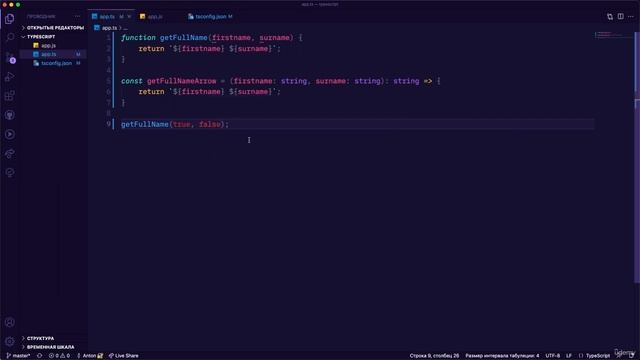Image resolution: width=640 pixels, height=360 pixels.
Task: Open the Run and Debug view
Action: (9, 76)
